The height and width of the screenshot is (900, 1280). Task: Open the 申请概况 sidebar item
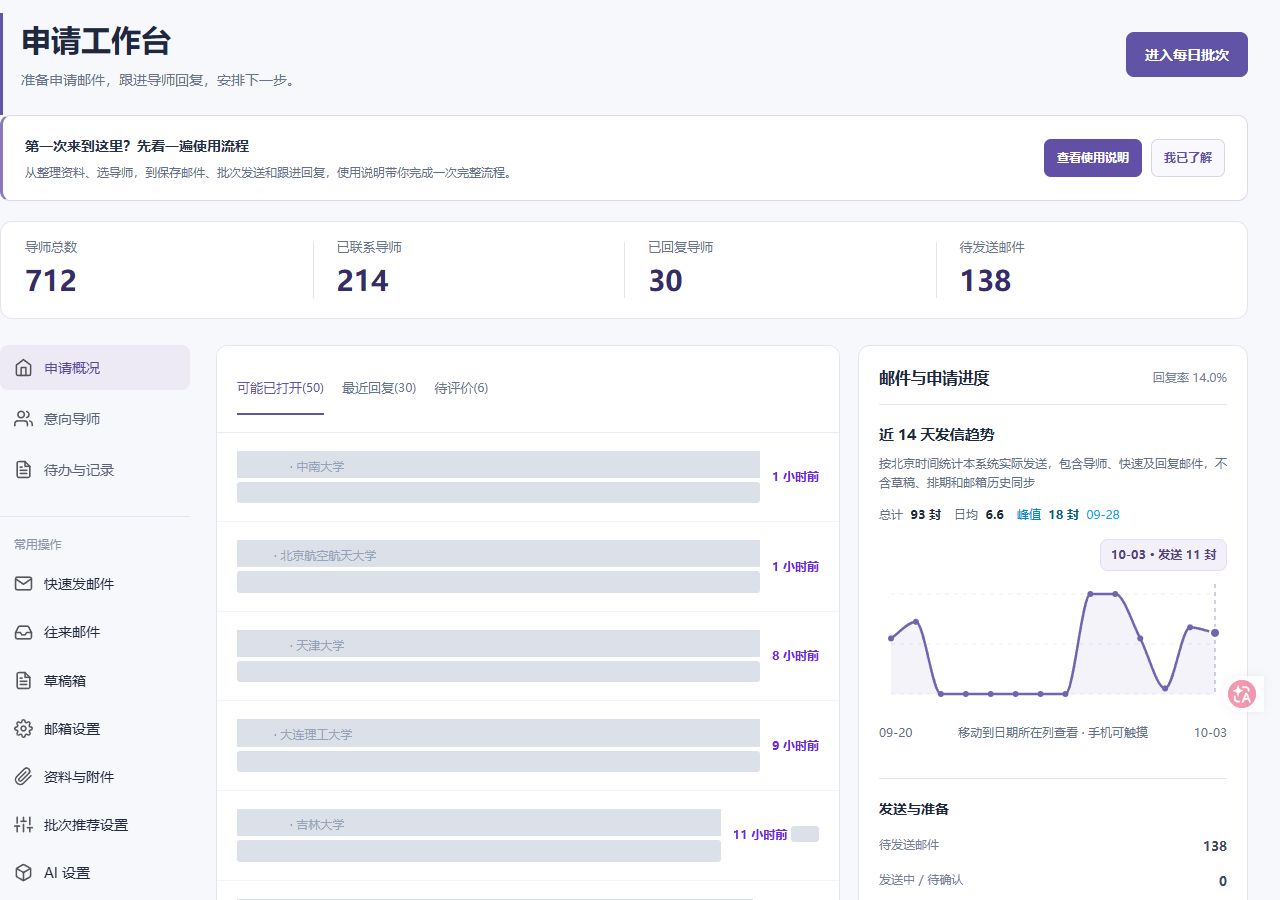point(95,368)
